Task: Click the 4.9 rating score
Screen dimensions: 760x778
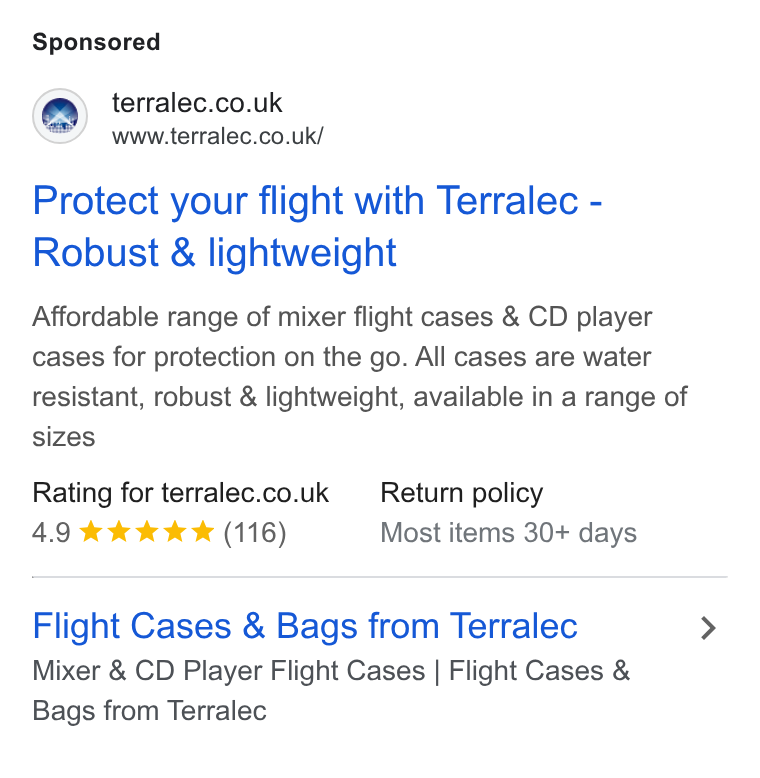Action: tap(52, 532)
